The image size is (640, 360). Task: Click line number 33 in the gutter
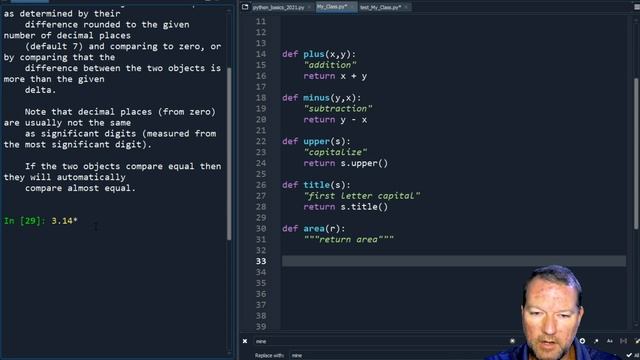tap(261, 261)
